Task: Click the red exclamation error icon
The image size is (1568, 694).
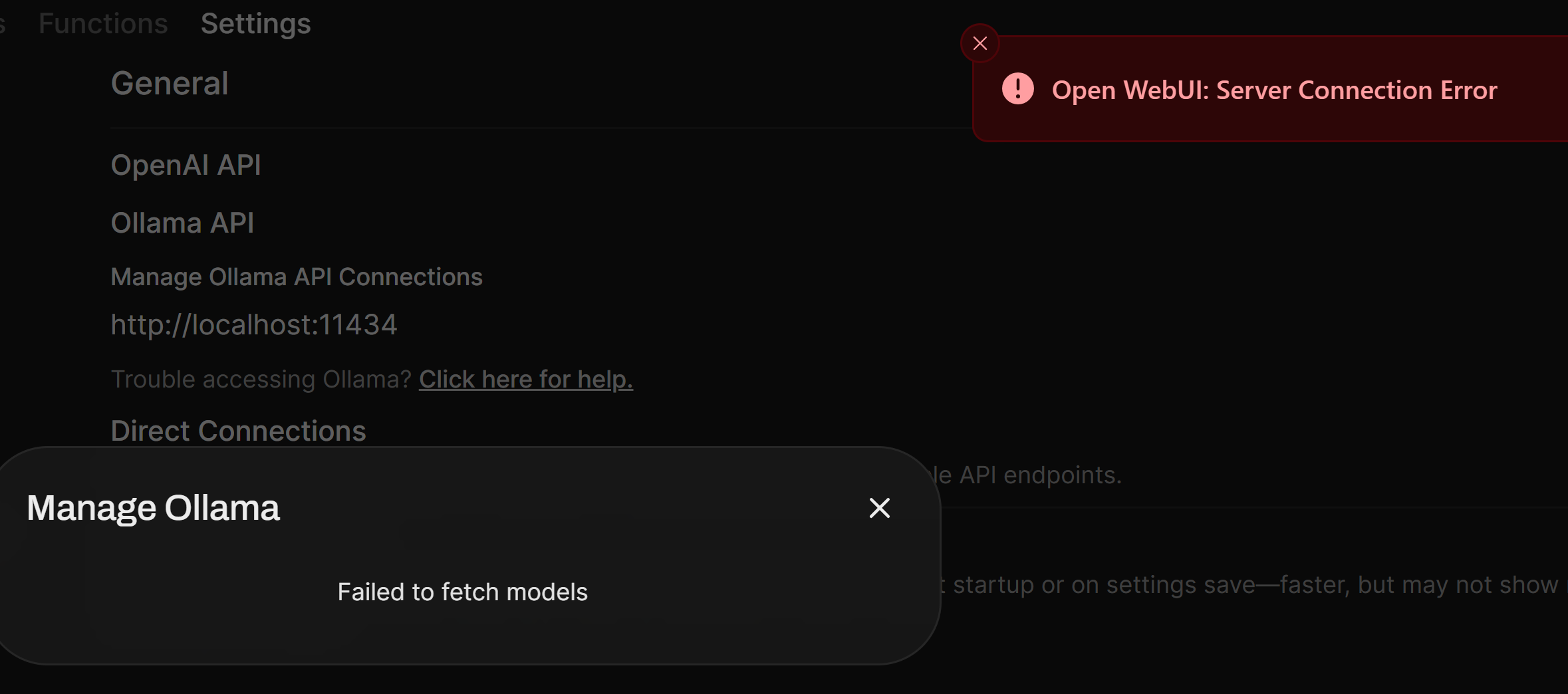Action: tap(1017, 89)
